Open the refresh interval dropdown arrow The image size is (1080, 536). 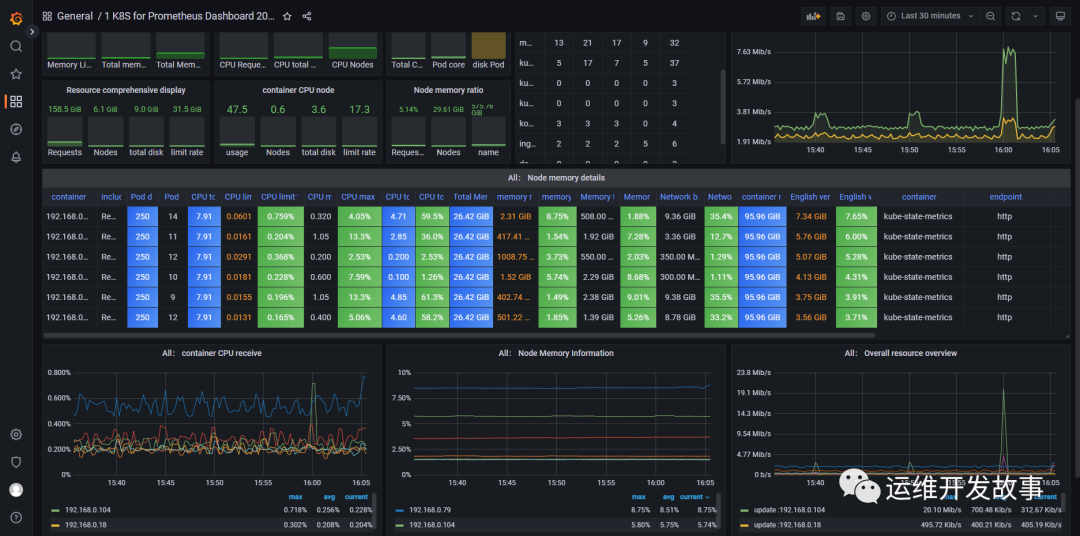(x=1035, y=16)
